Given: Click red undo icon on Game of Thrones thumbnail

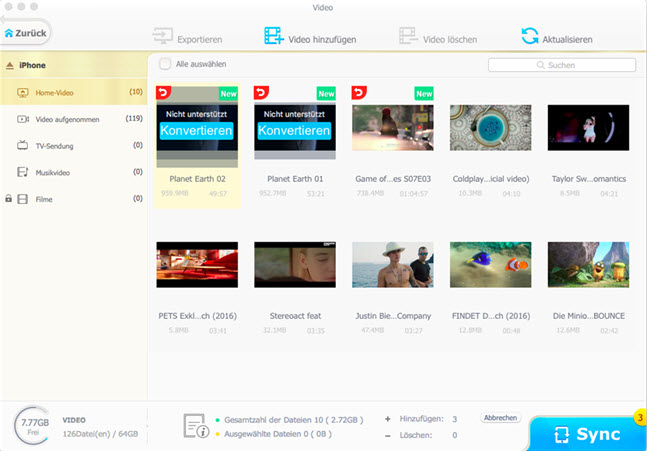Looking at the screenshot, I should 360,93.
